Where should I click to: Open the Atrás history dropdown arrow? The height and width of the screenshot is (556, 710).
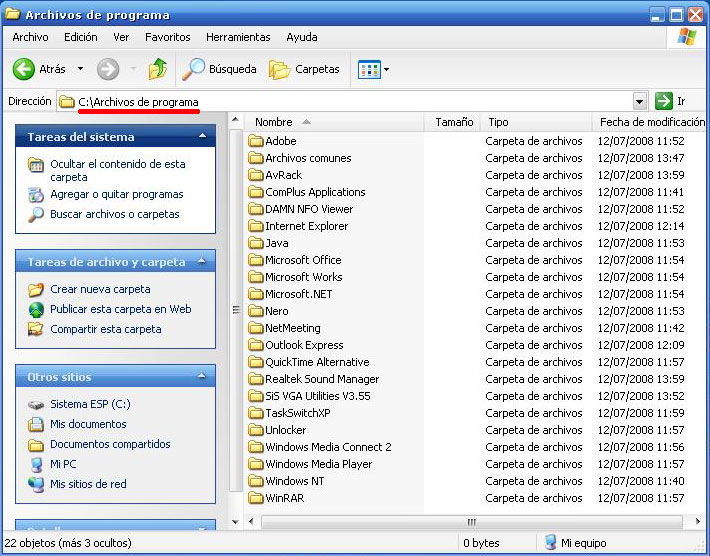coord(80,69)
